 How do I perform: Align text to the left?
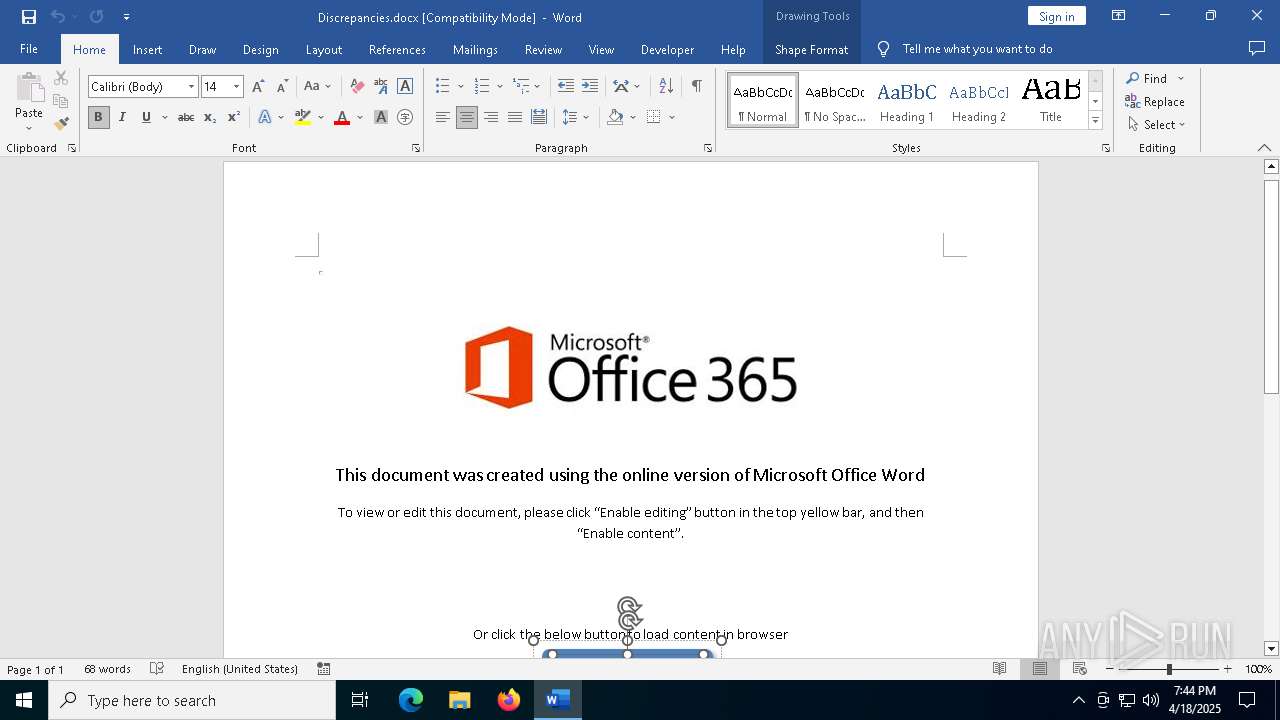(x=443, y=117)
